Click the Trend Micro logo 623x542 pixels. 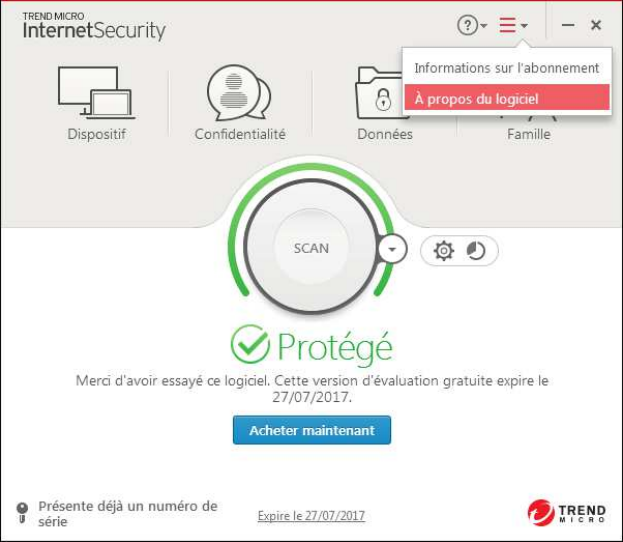[567, 513]
